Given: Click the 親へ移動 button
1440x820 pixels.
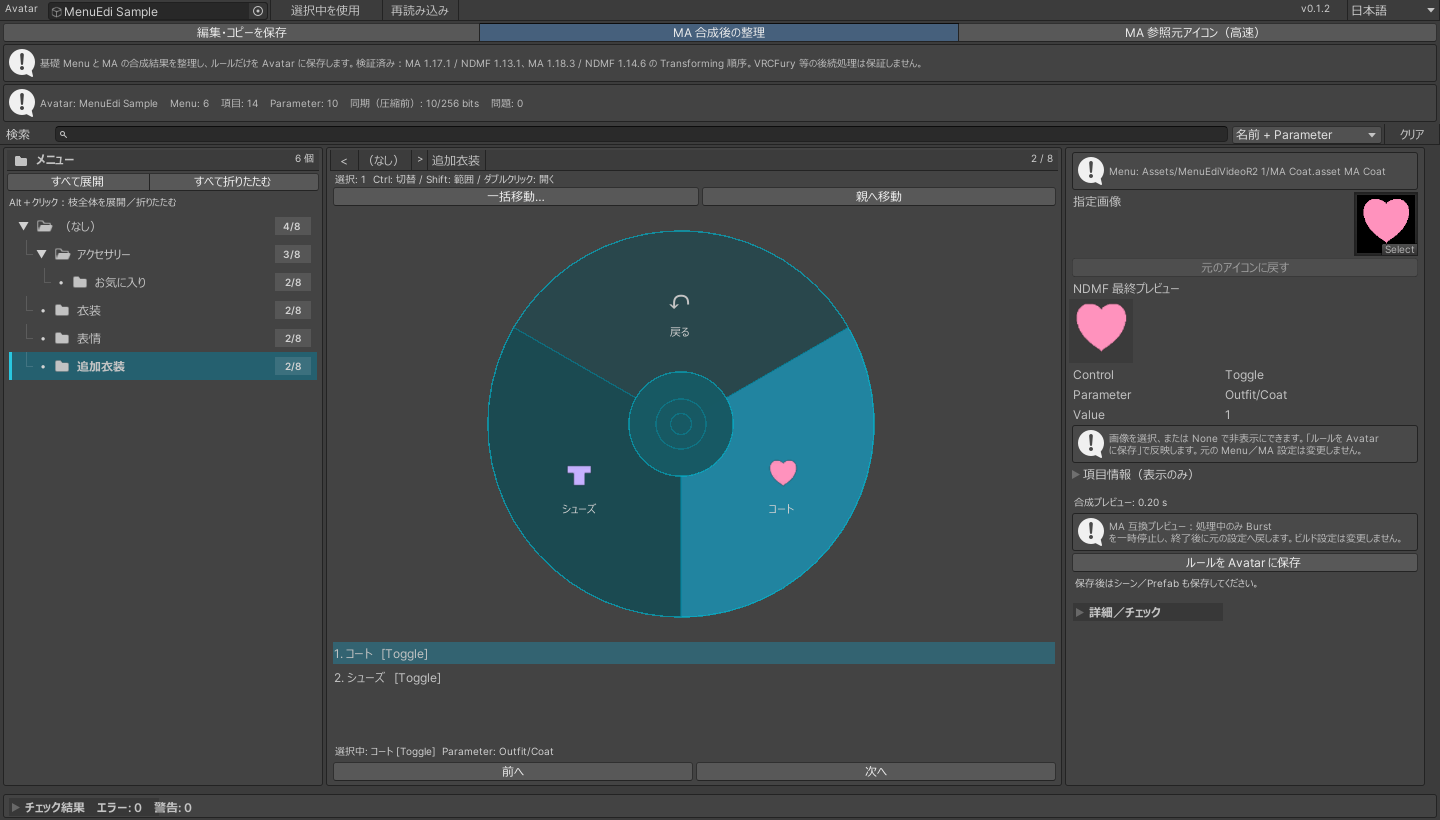Looking at the screenshot, I should (879, 196).
